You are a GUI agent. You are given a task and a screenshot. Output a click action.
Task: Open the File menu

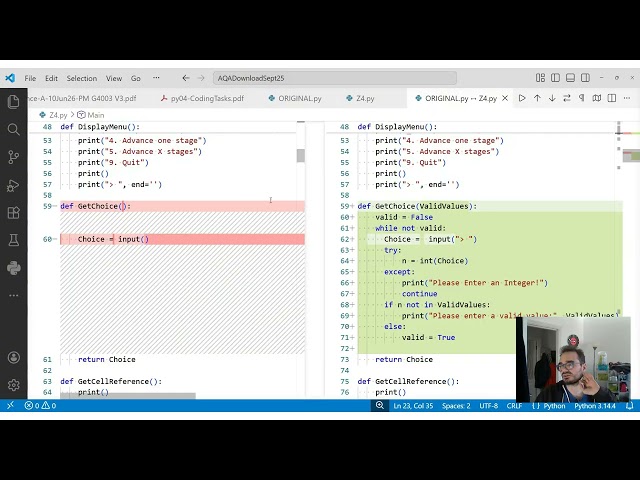point(30,78)
